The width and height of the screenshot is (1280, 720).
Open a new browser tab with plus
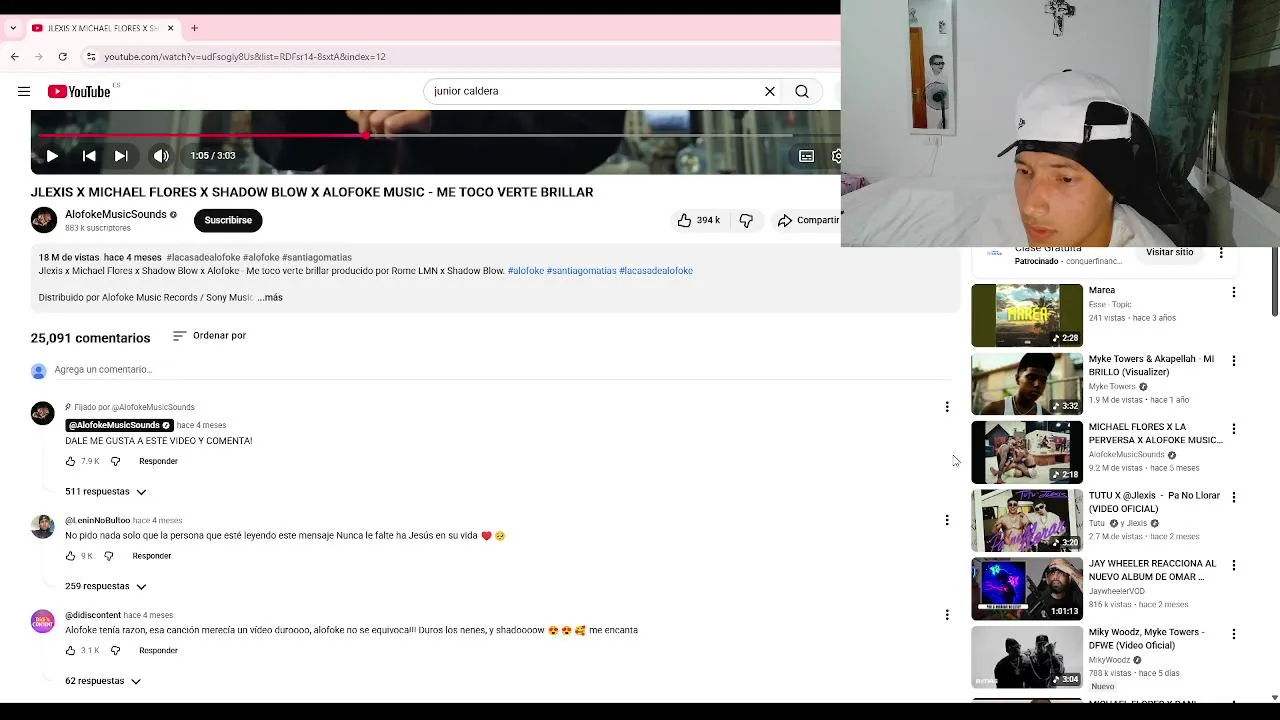click(x=194, y=28)
